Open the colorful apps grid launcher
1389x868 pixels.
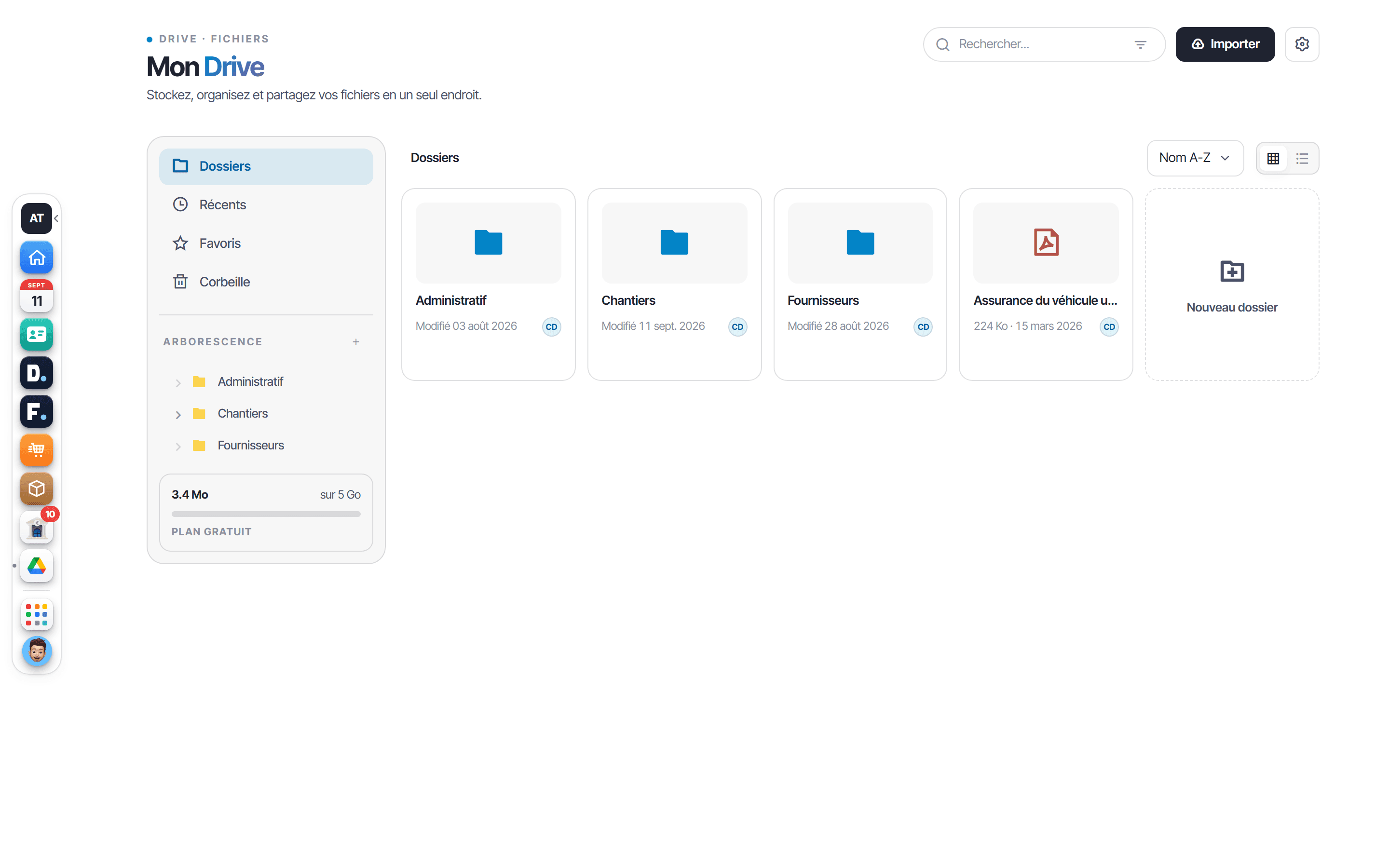tap(36, 614)
